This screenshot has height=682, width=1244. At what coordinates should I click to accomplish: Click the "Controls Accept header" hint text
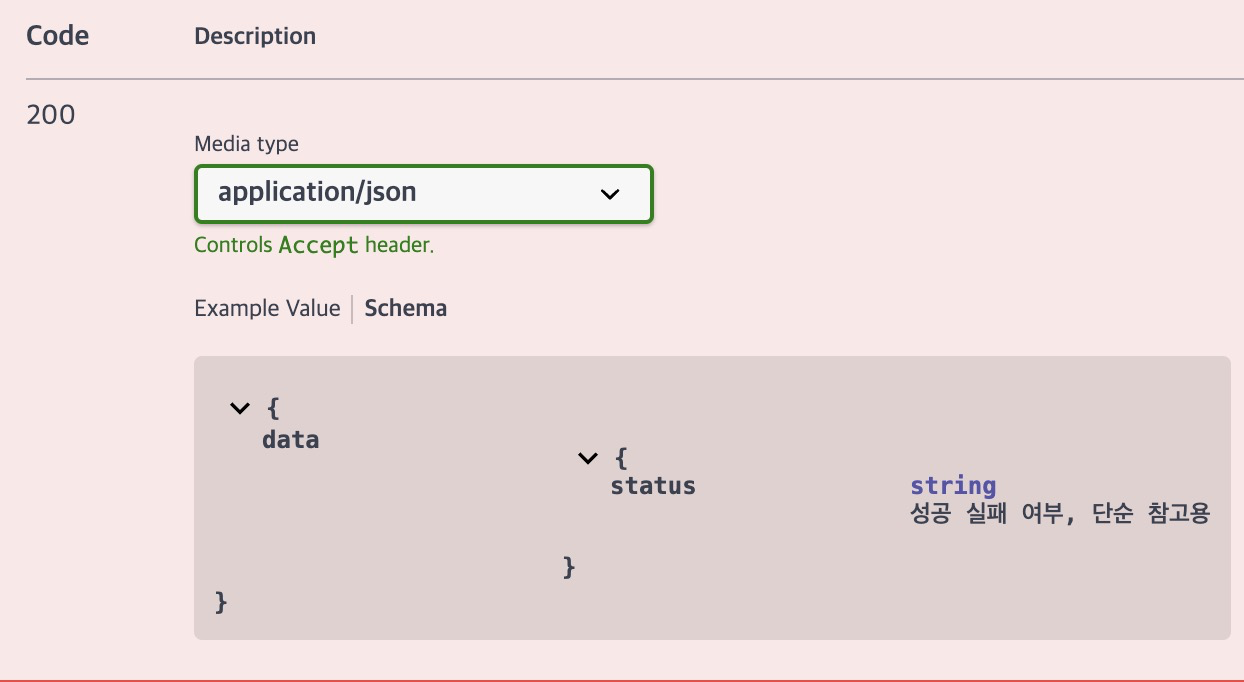pos(314,245)
